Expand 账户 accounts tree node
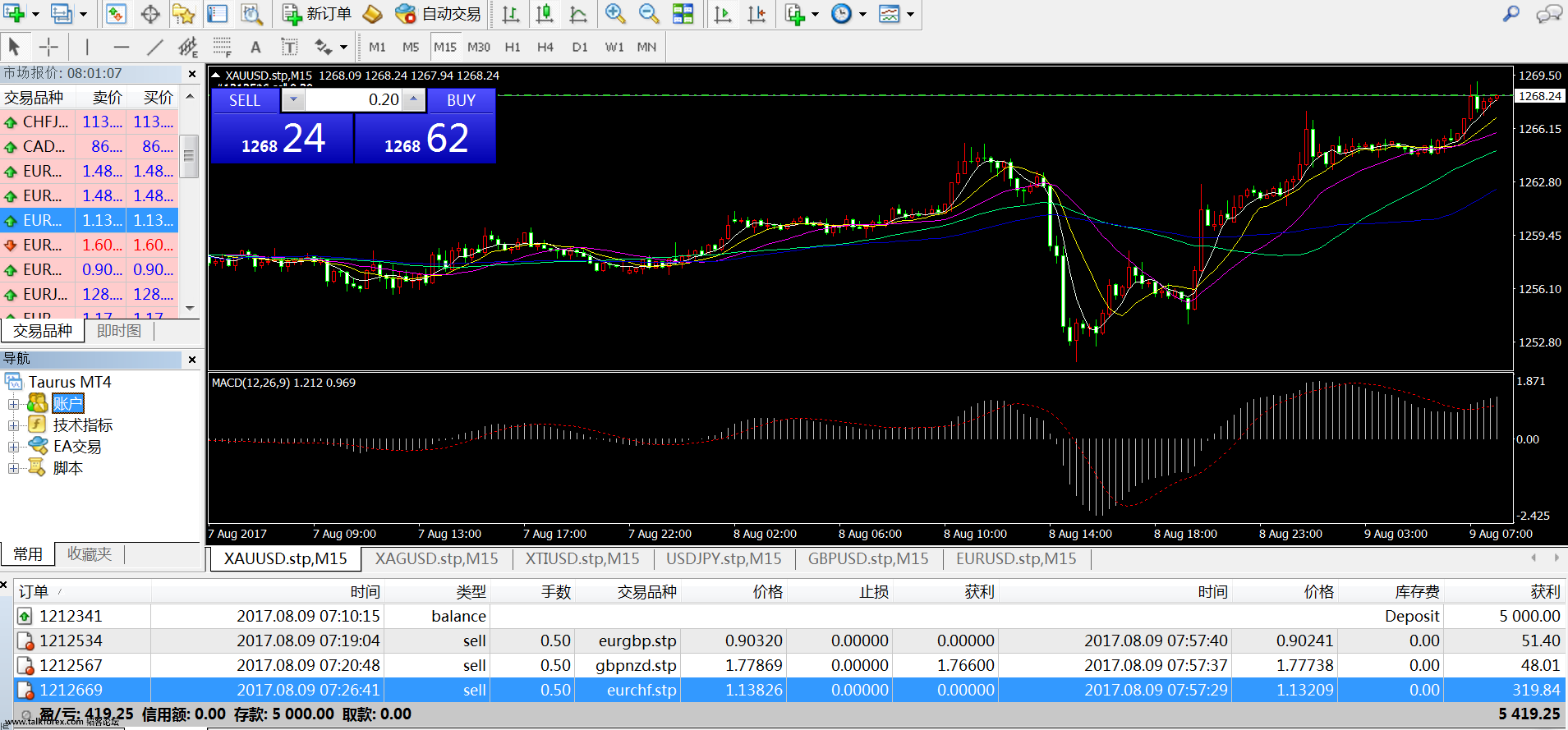Viewport: 1568px width, 730px height. pos(13,404)
